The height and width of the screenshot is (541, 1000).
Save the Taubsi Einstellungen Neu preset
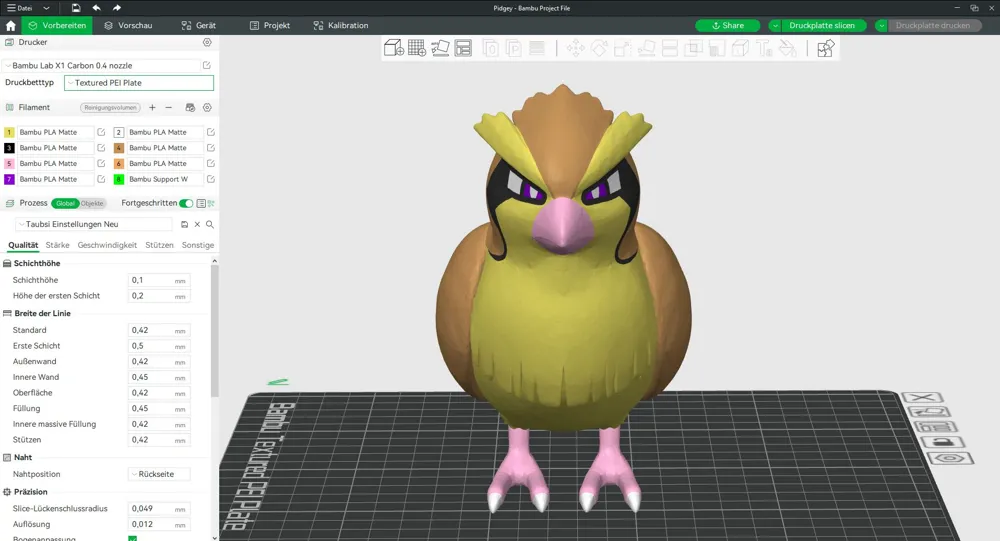[184, 225]
